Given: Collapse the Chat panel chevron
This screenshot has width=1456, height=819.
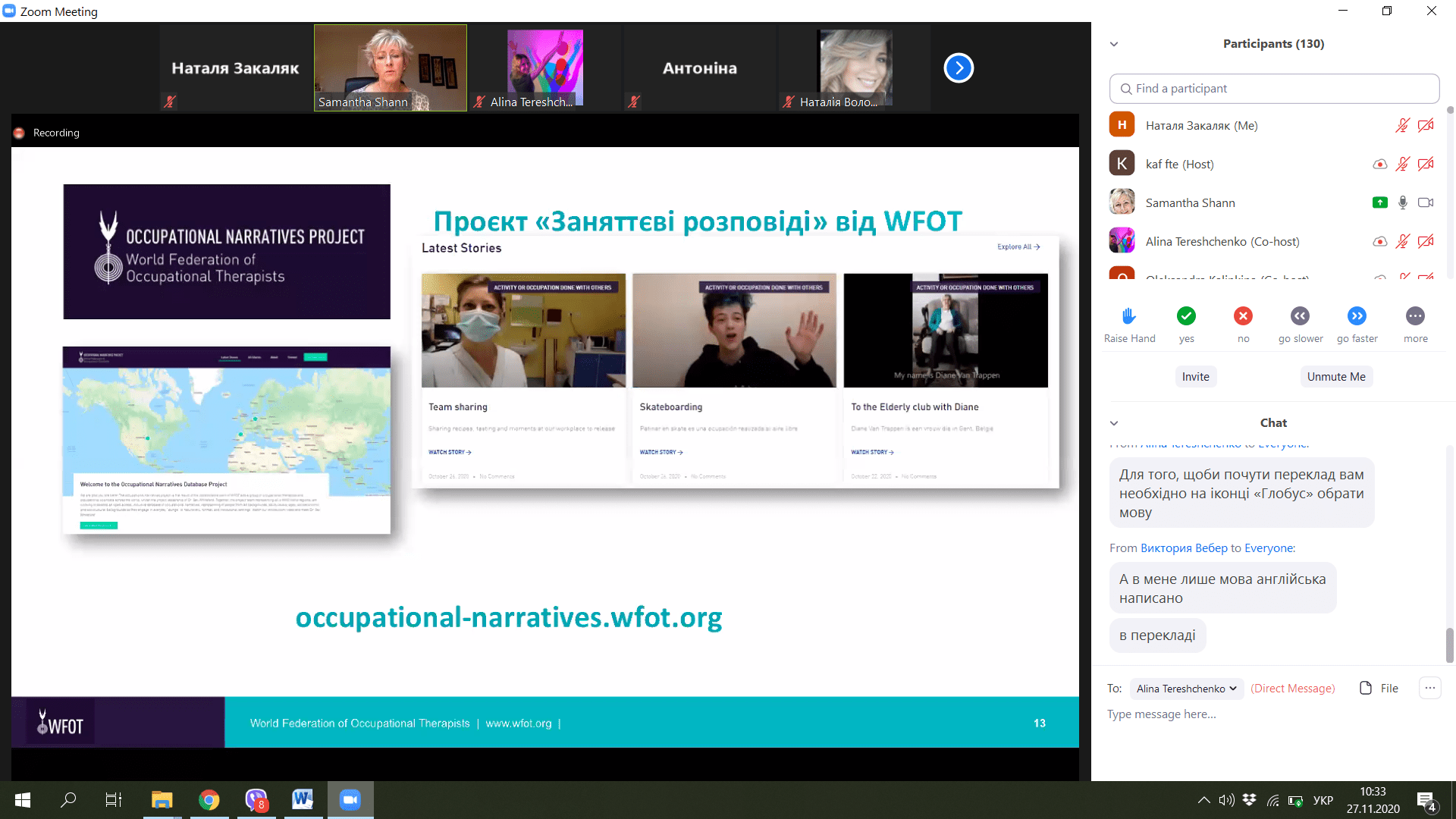Looking at the screenshot, I should [x=1114, y=423].
